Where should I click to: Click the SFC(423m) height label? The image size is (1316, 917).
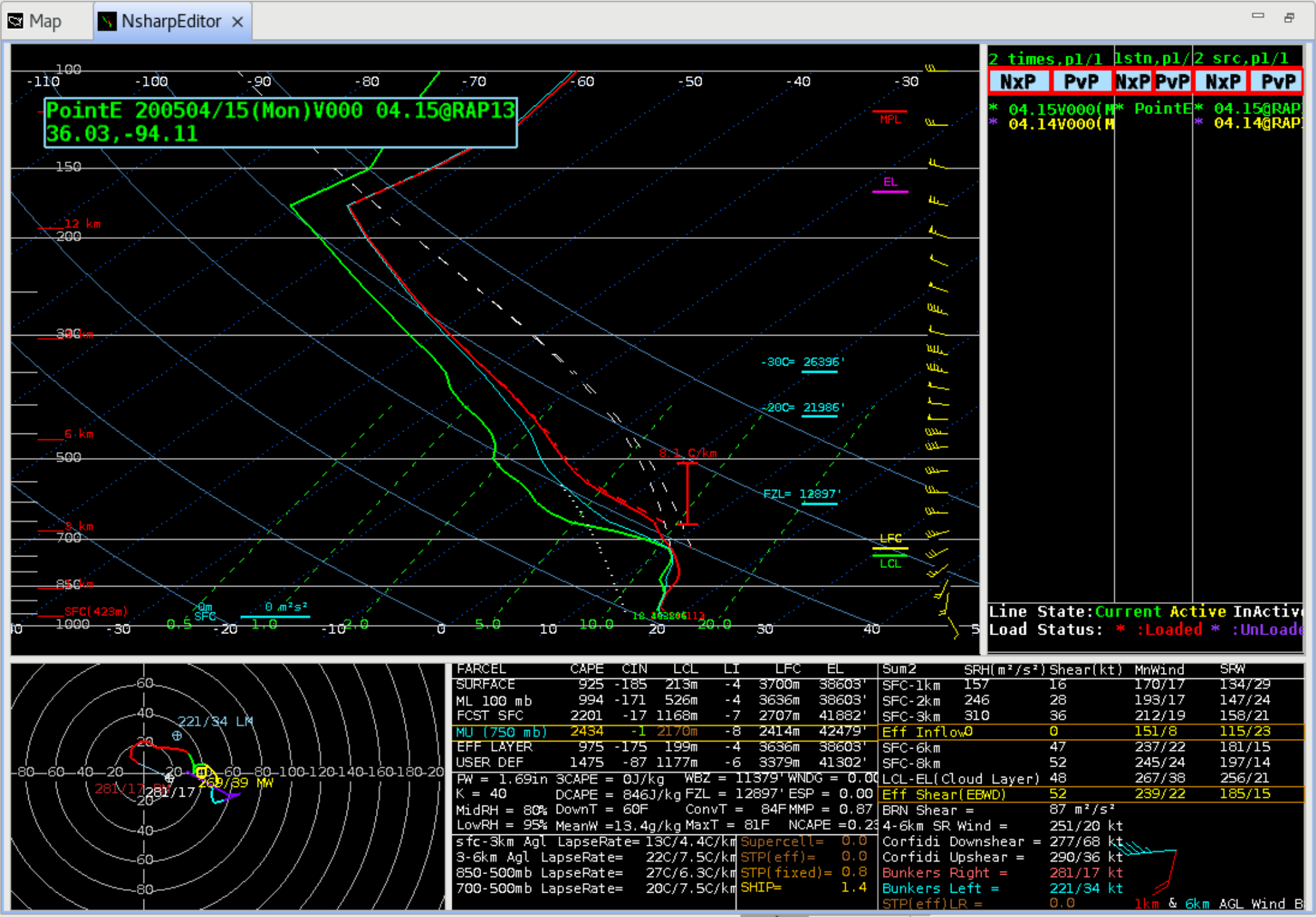95,612
